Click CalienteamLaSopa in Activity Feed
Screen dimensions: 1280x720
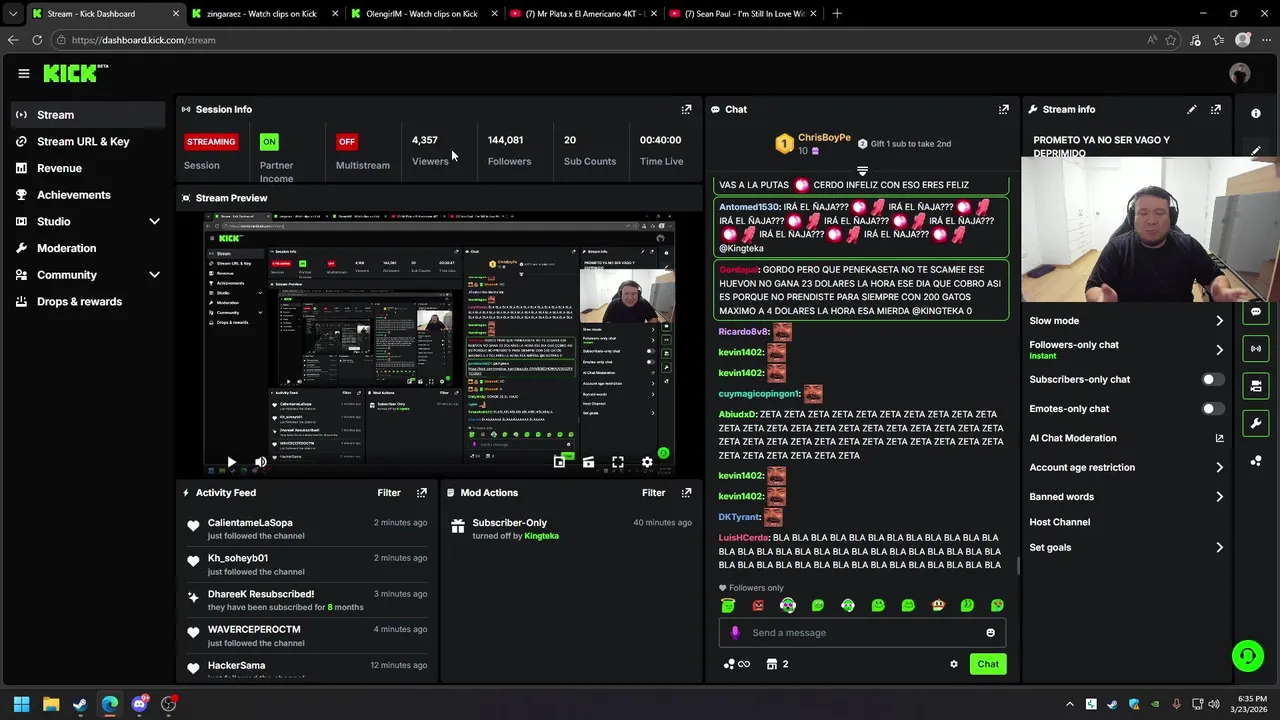click(250, 523)
